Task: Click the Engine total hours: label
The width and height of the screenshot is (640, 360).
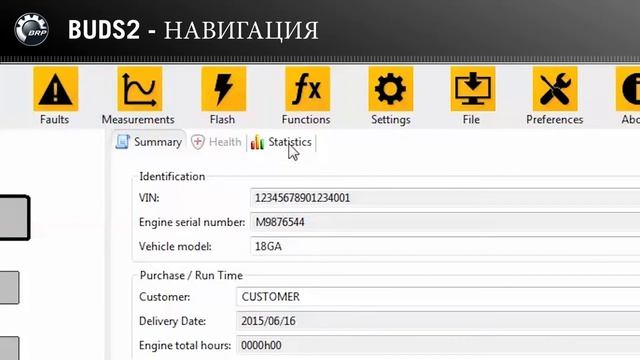Action: coord(185,345)
